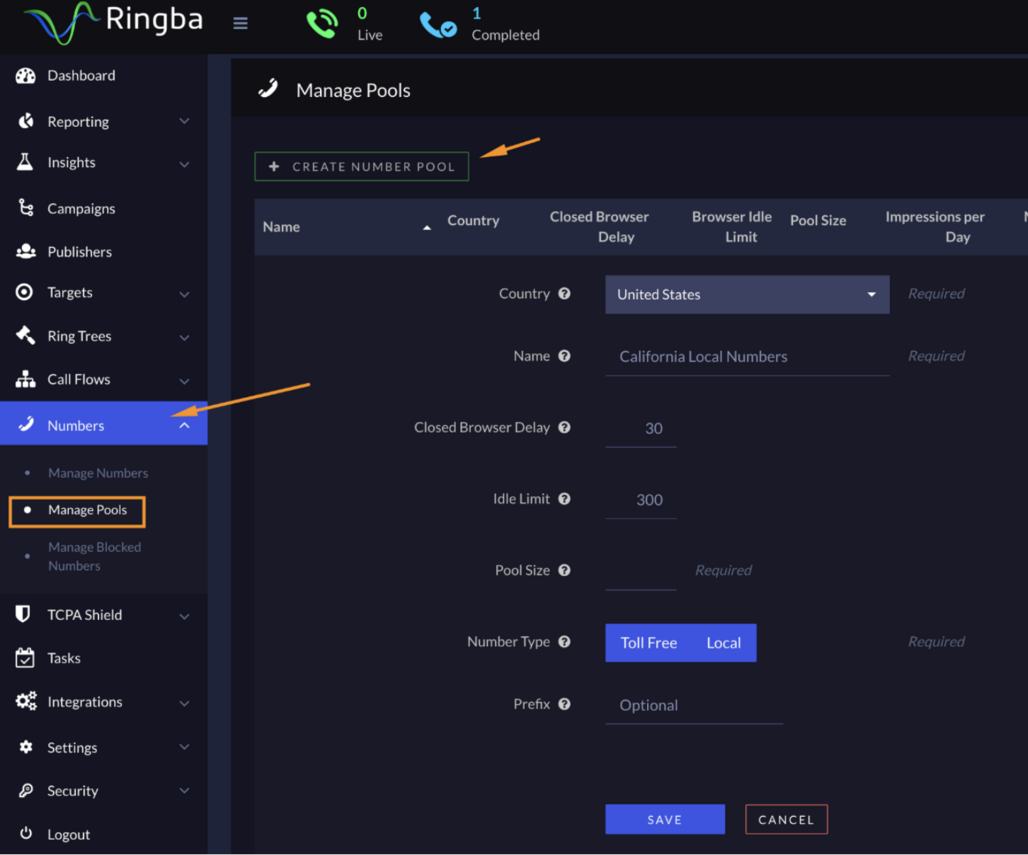1028x855 pixels.
Task: Click the Security key icon
Action: 26,790
